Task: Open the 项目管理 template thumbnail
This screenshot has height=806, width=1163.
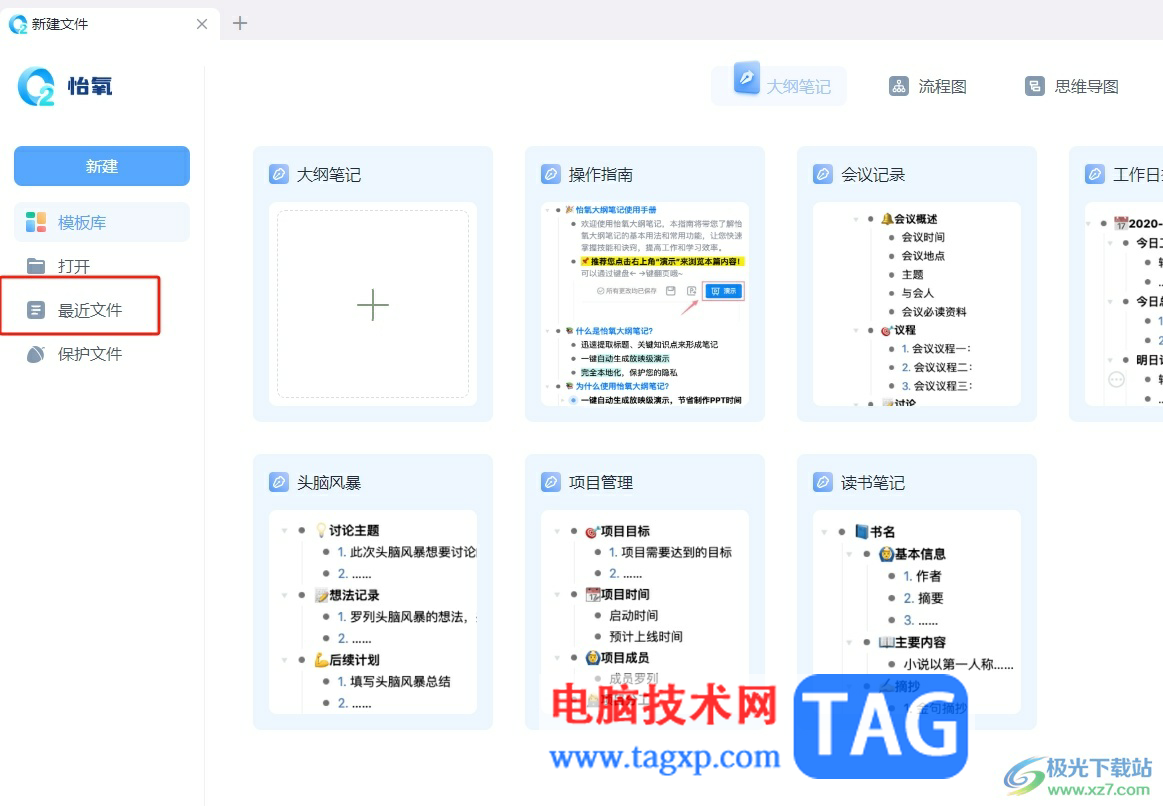Action: click(x=645, y=612)
